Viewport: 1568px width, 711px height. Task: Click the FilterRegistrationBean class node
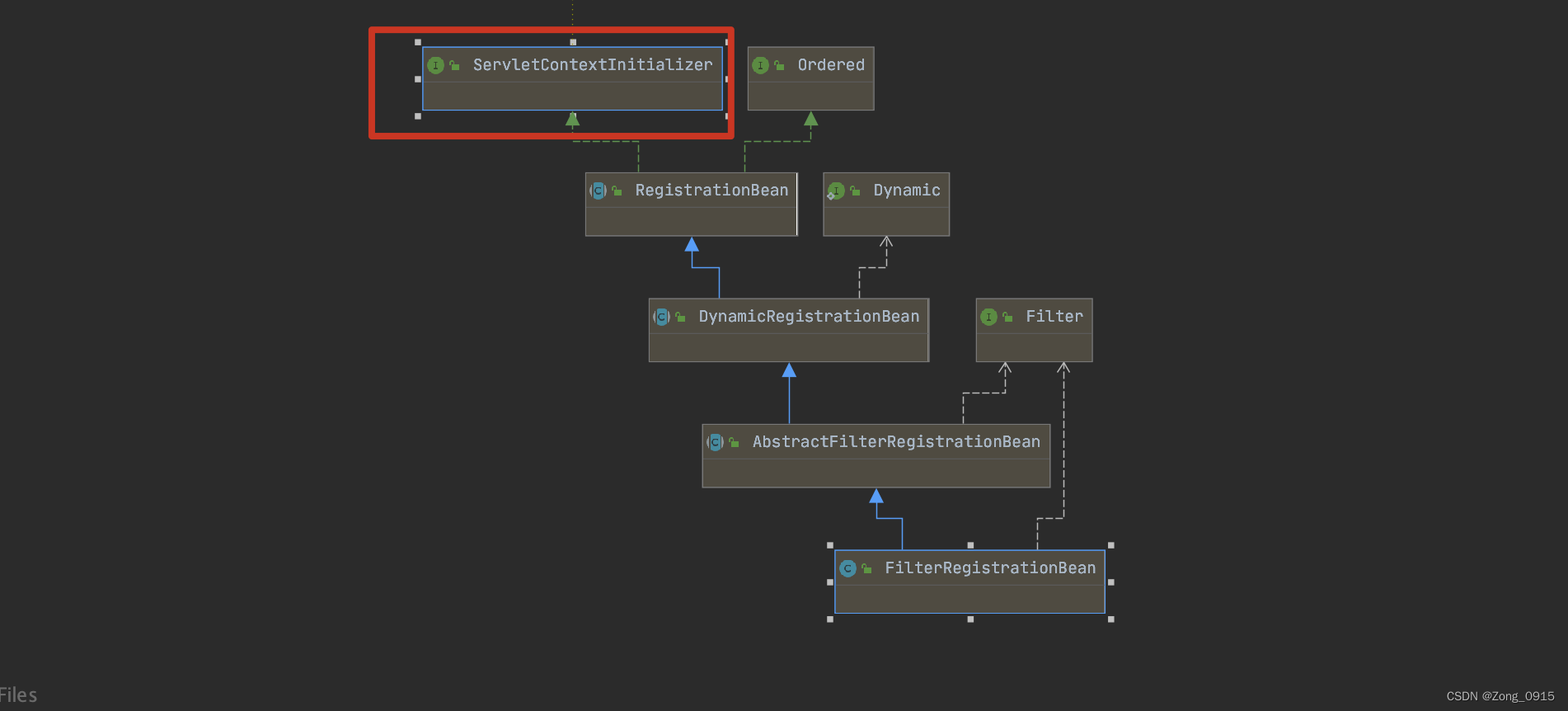coord(969,582)
